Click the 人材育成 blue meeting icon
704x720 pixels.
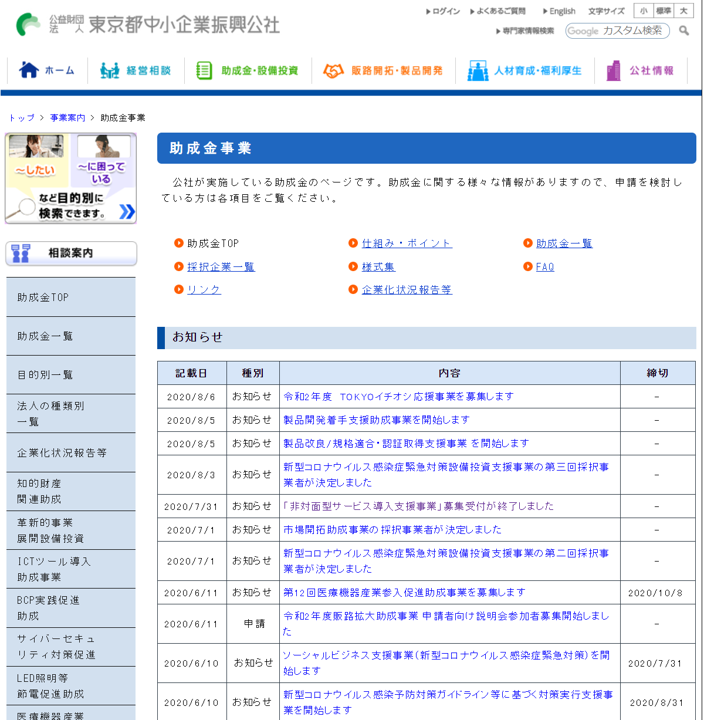pos(478,70)
